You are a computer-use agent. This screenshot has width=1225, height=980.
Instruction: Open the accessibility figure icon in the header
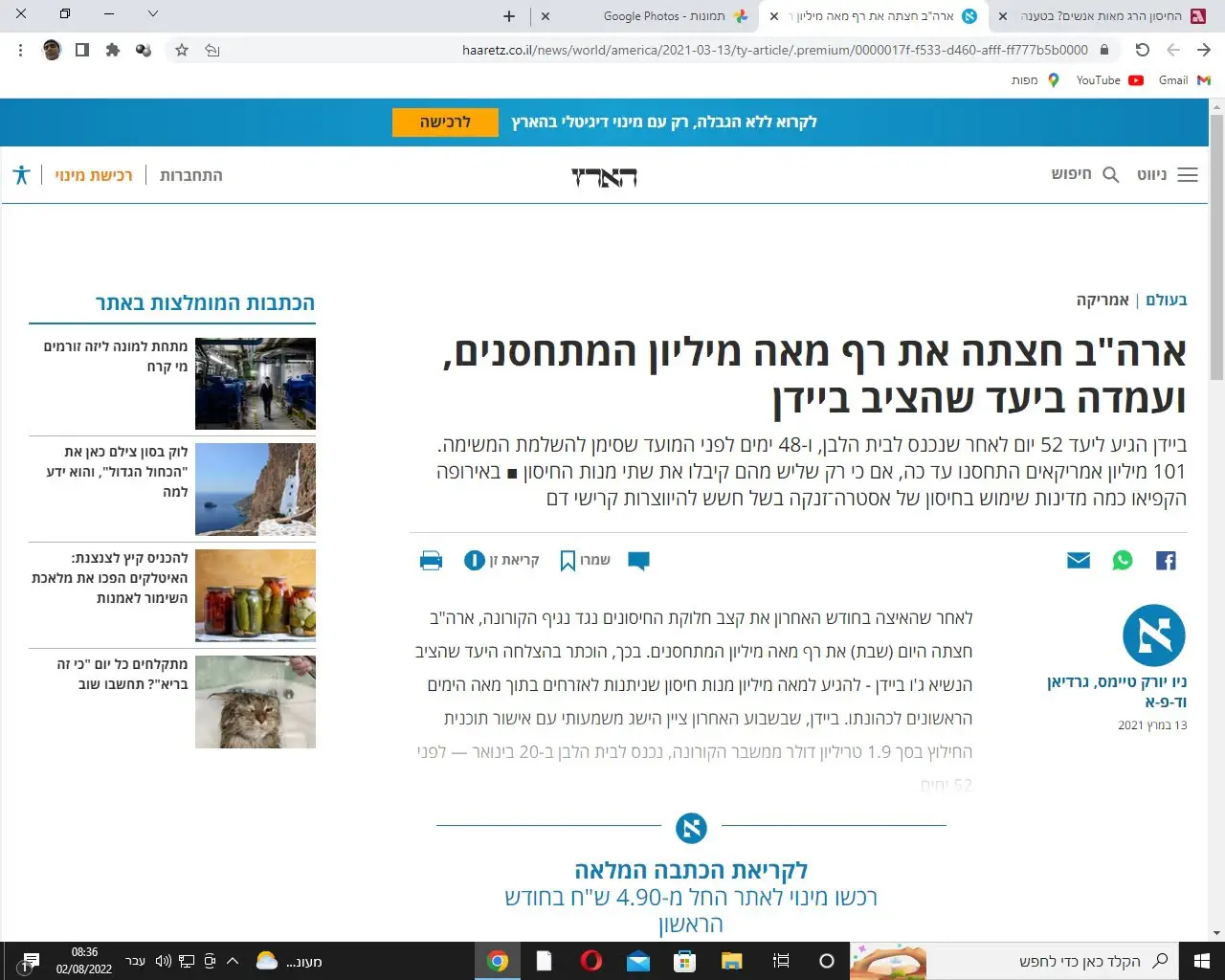click(21, 175)
